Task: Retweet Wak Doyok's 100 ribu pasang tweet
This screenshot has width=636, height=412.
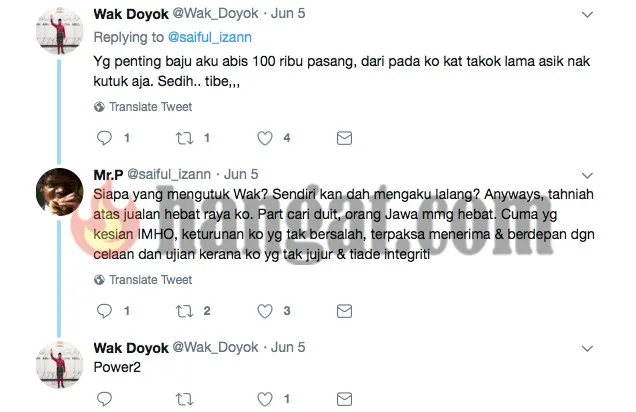Action: 184,138
